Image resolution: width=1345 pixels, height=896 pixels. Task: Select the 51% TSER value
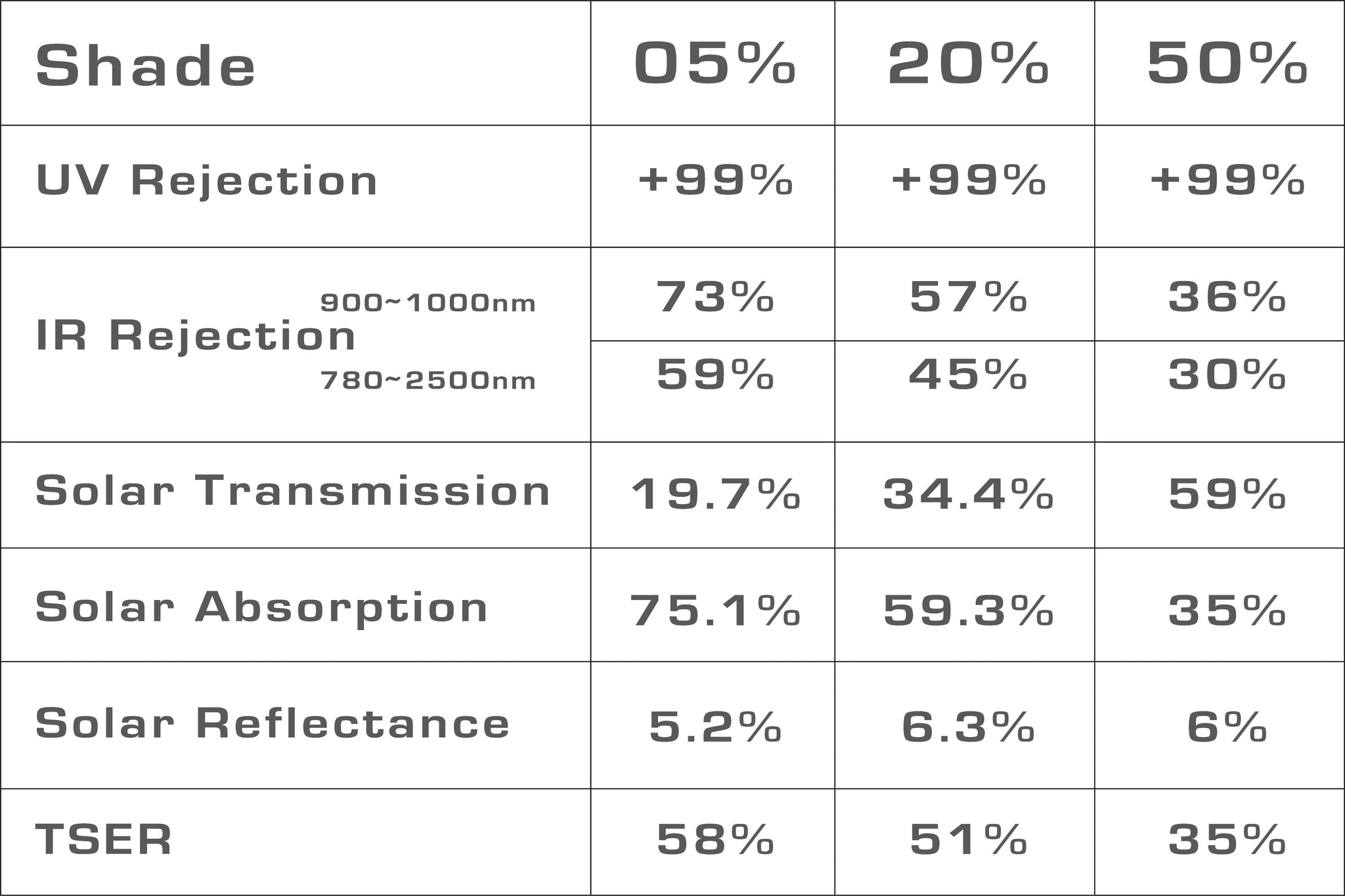tap(968, 840)
